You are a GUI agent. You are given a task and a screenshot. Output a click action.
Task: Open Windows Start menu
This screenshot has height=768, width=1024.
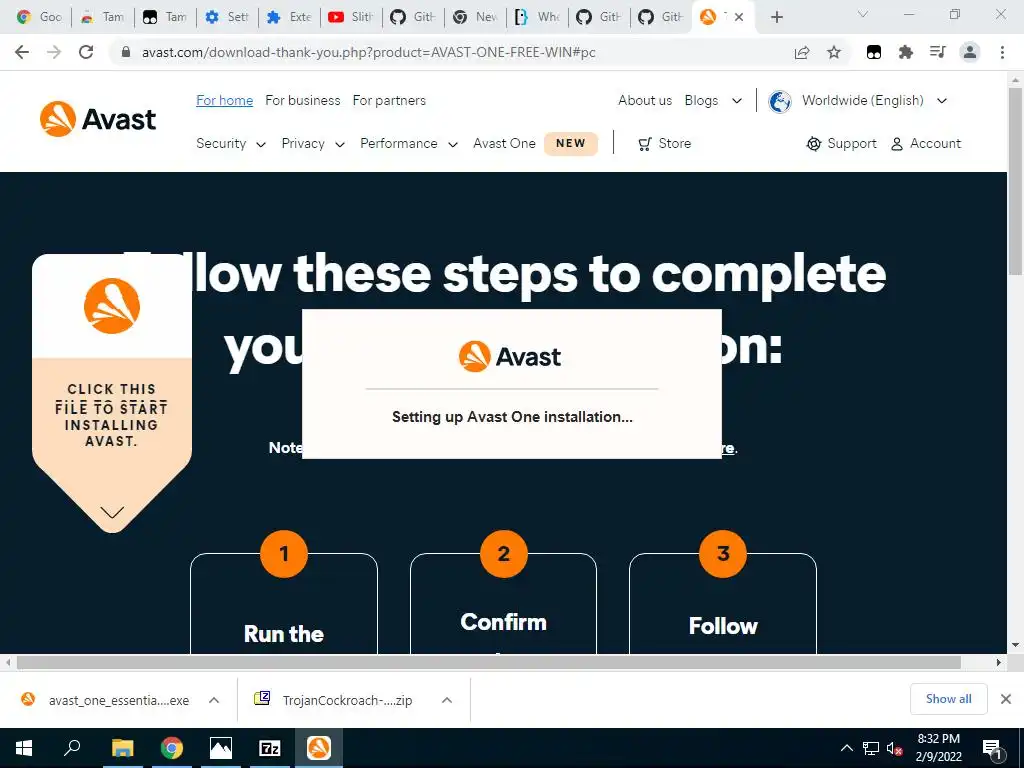[24, 748]
